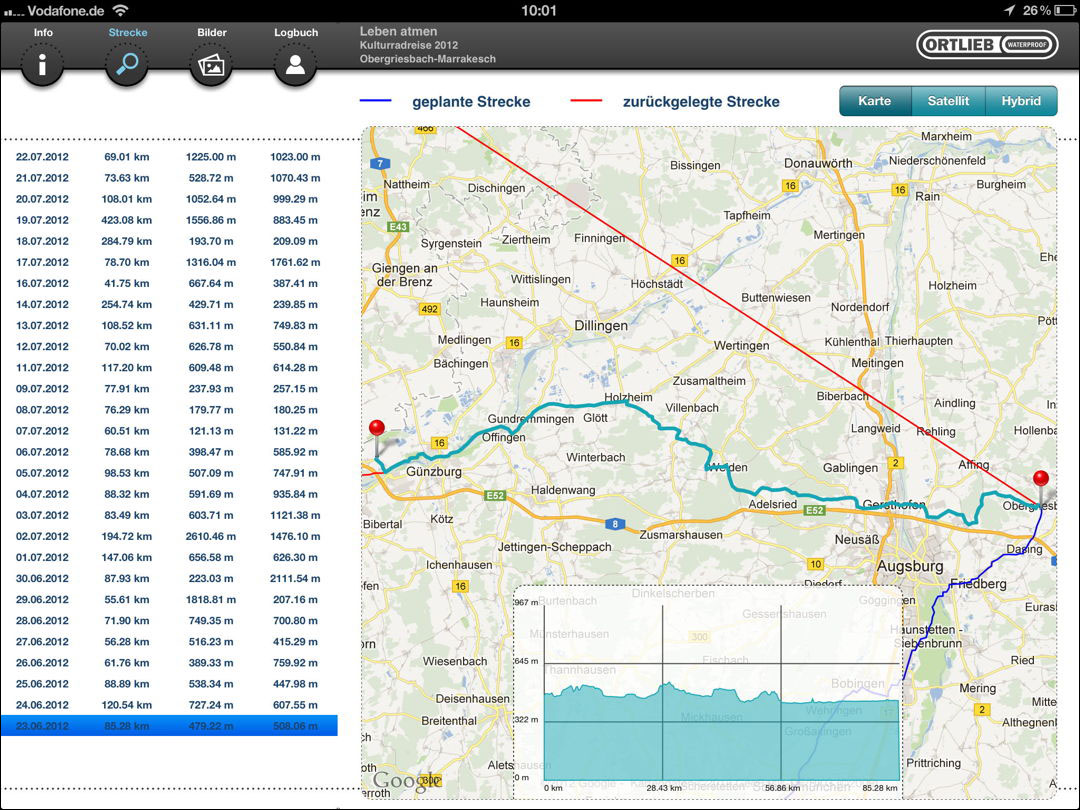Tap the Google logo on map

[x=406, y=780]
